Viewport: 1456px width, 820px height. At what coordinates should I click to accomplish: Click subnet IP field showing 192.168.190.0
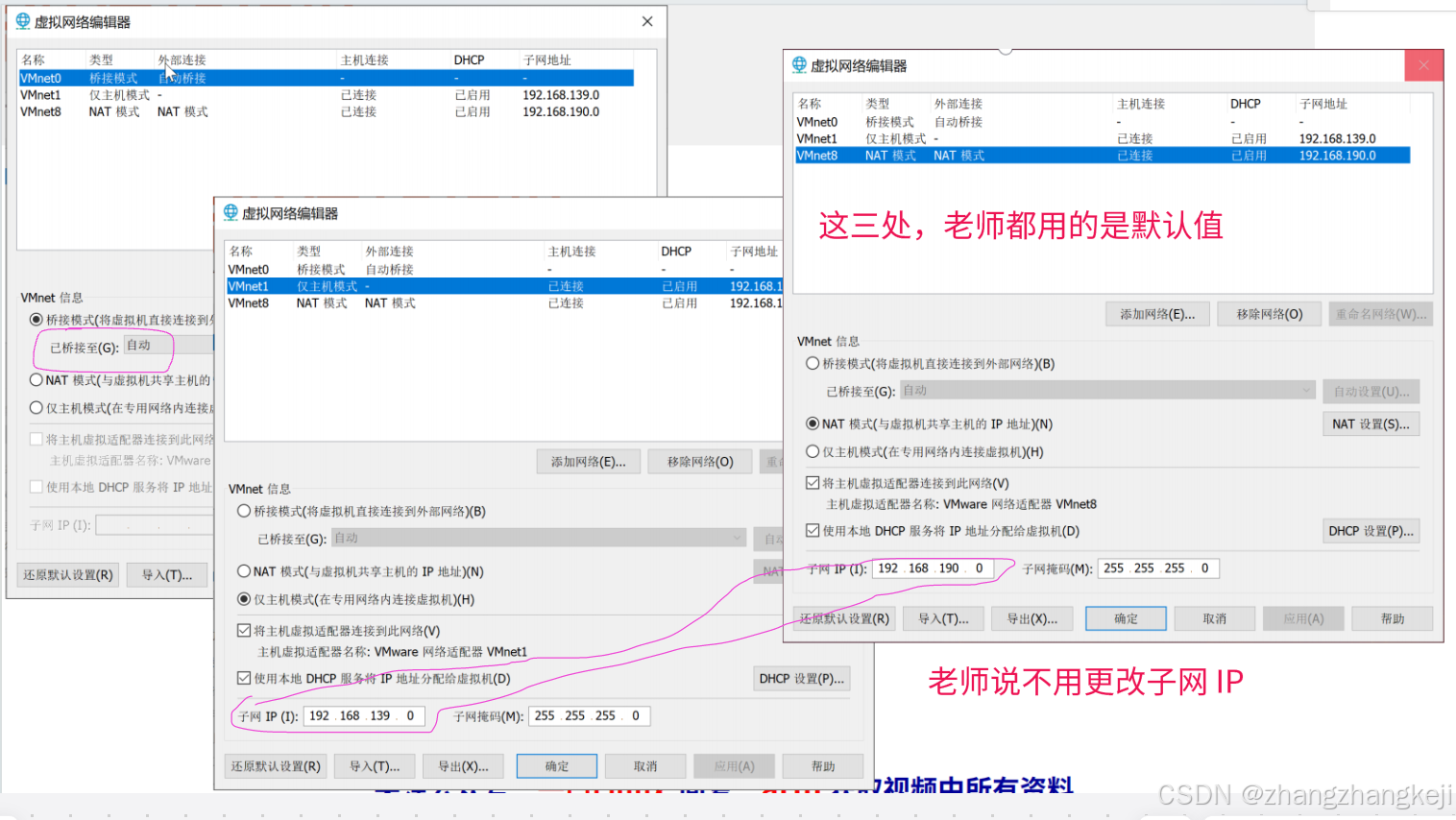pyautogui.click(x=933, y=568)
